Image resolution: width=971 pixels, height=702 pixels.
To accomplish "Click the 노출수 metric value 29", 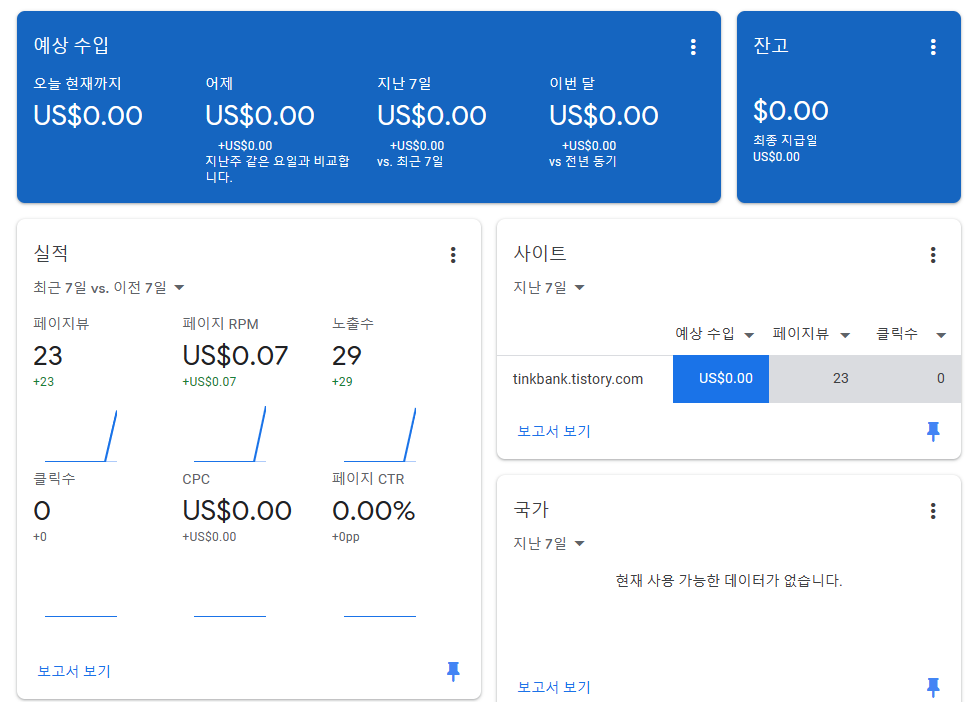I will pyautogui.click(x=347, y=356).
